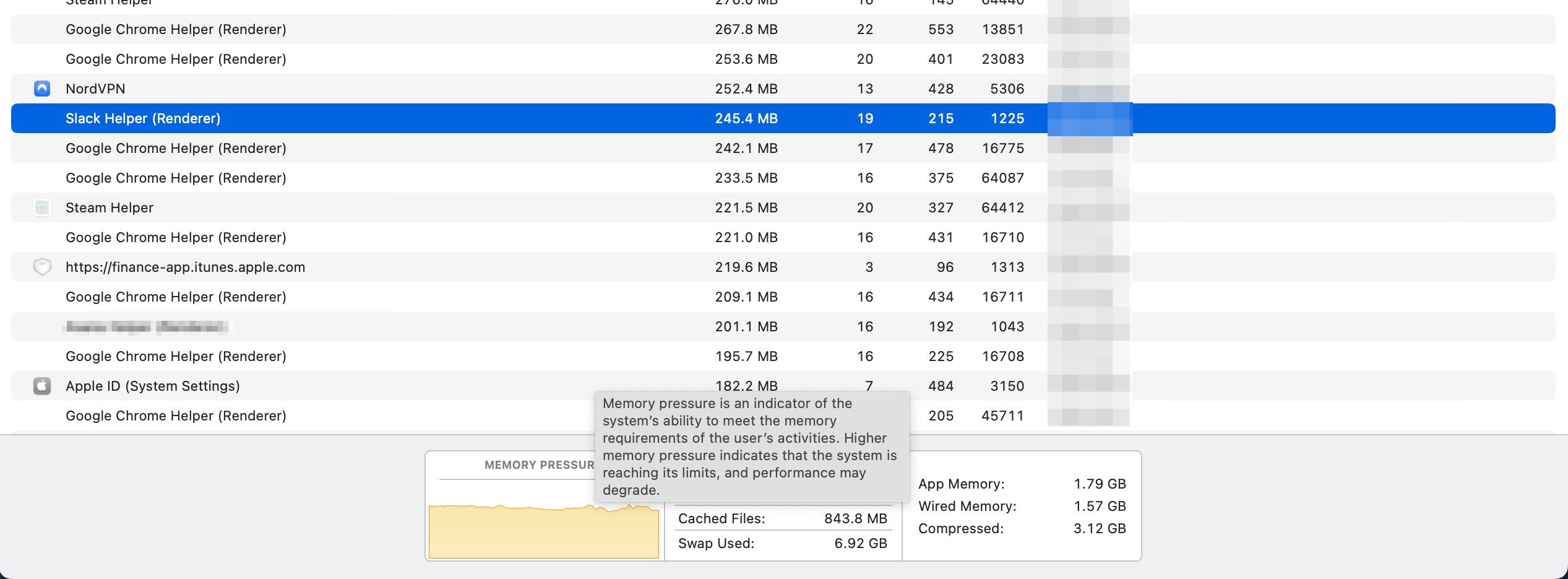Click the Steam Helper process icon

click(42, 207)
